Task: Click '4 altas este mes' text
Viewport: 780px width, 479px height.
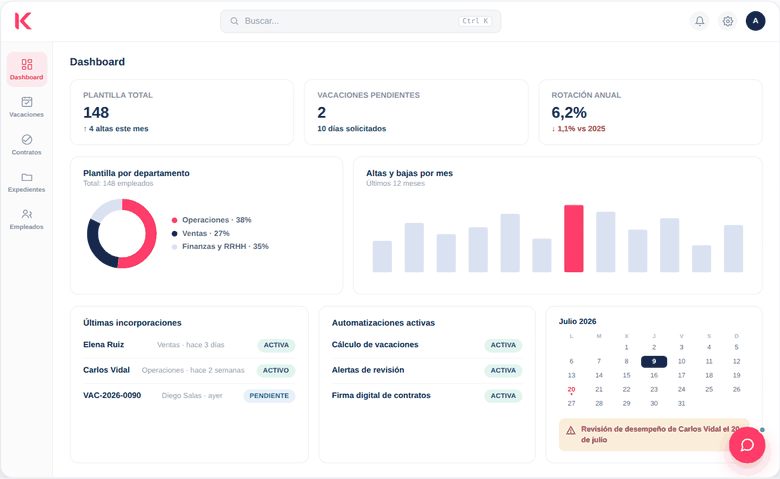Action: (118, 129)
